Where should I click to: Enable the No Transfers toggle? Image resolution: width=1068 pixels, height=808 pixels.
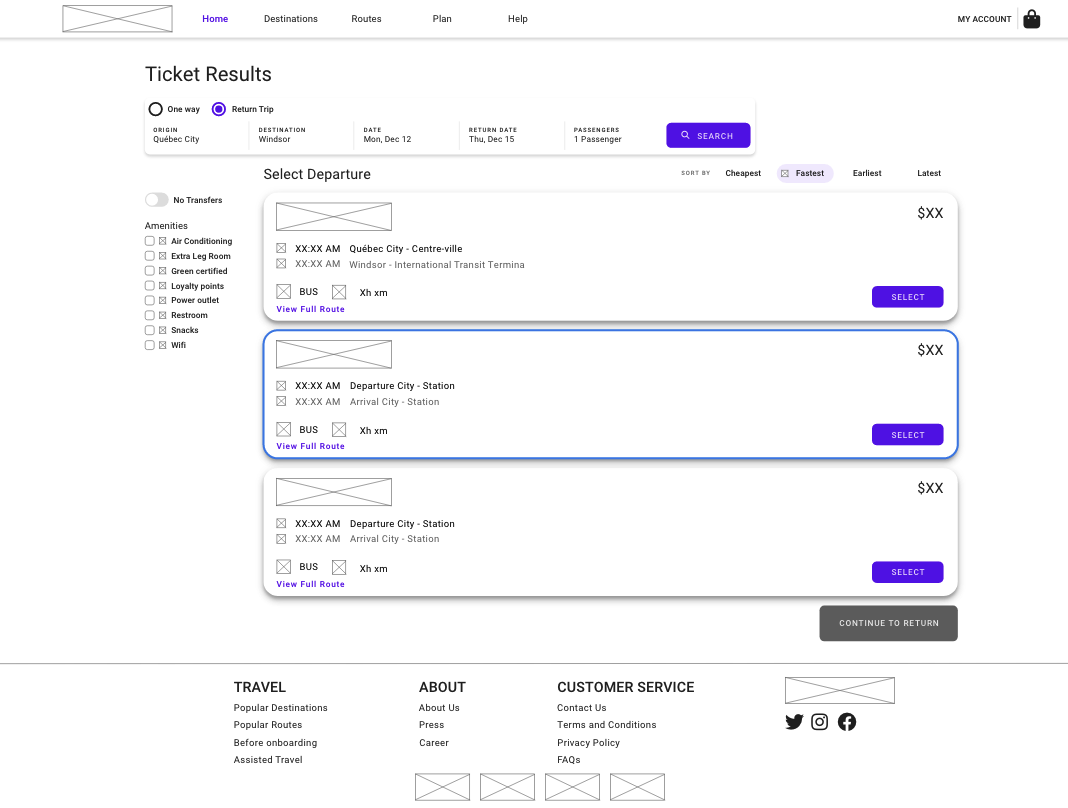[x=156, y=200]
